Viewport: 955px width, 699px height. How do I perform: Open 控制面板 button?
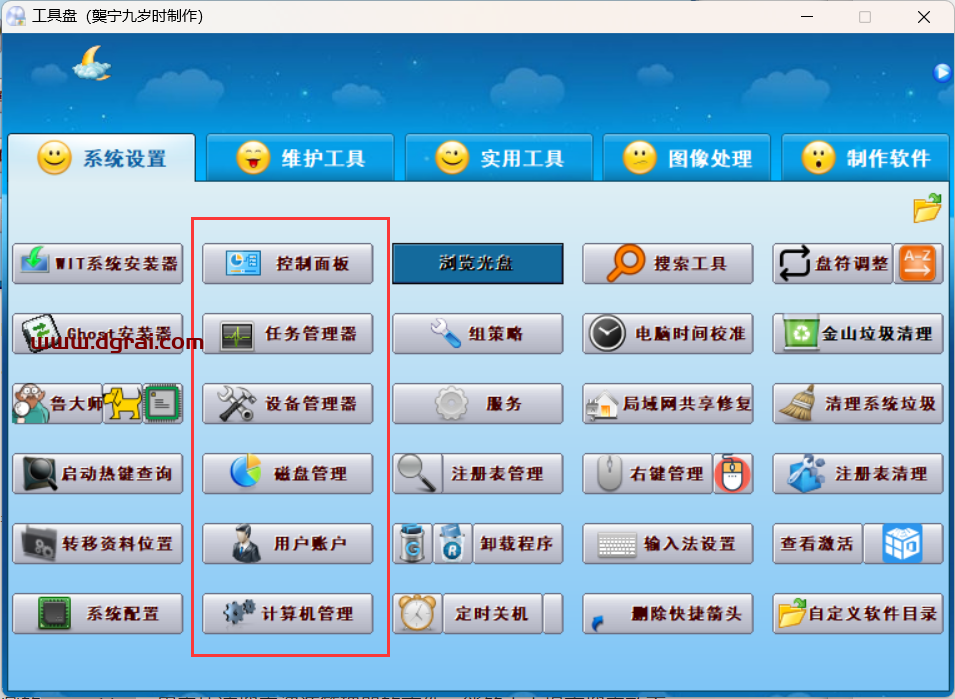tap(287, 264)
